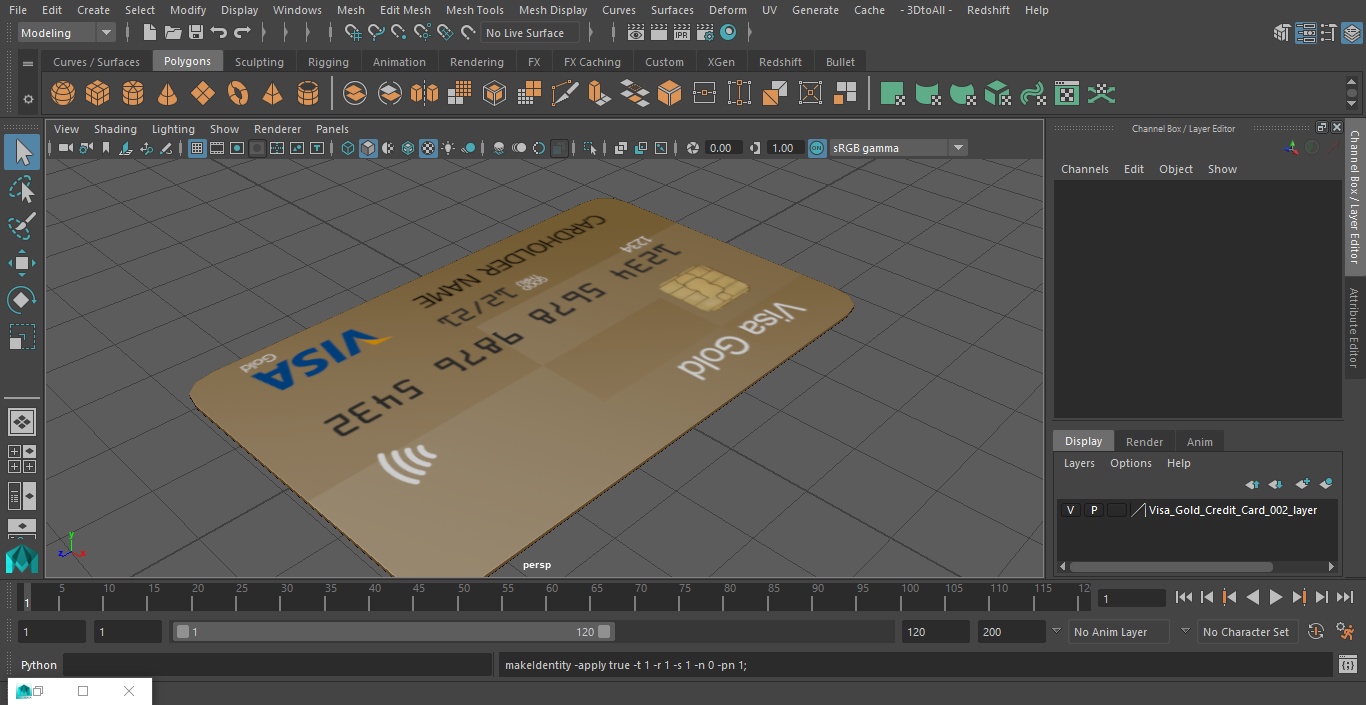Viewport: 1366px width, 705px height.
Task: Select the Rotate tool
Action: [22, 300]
